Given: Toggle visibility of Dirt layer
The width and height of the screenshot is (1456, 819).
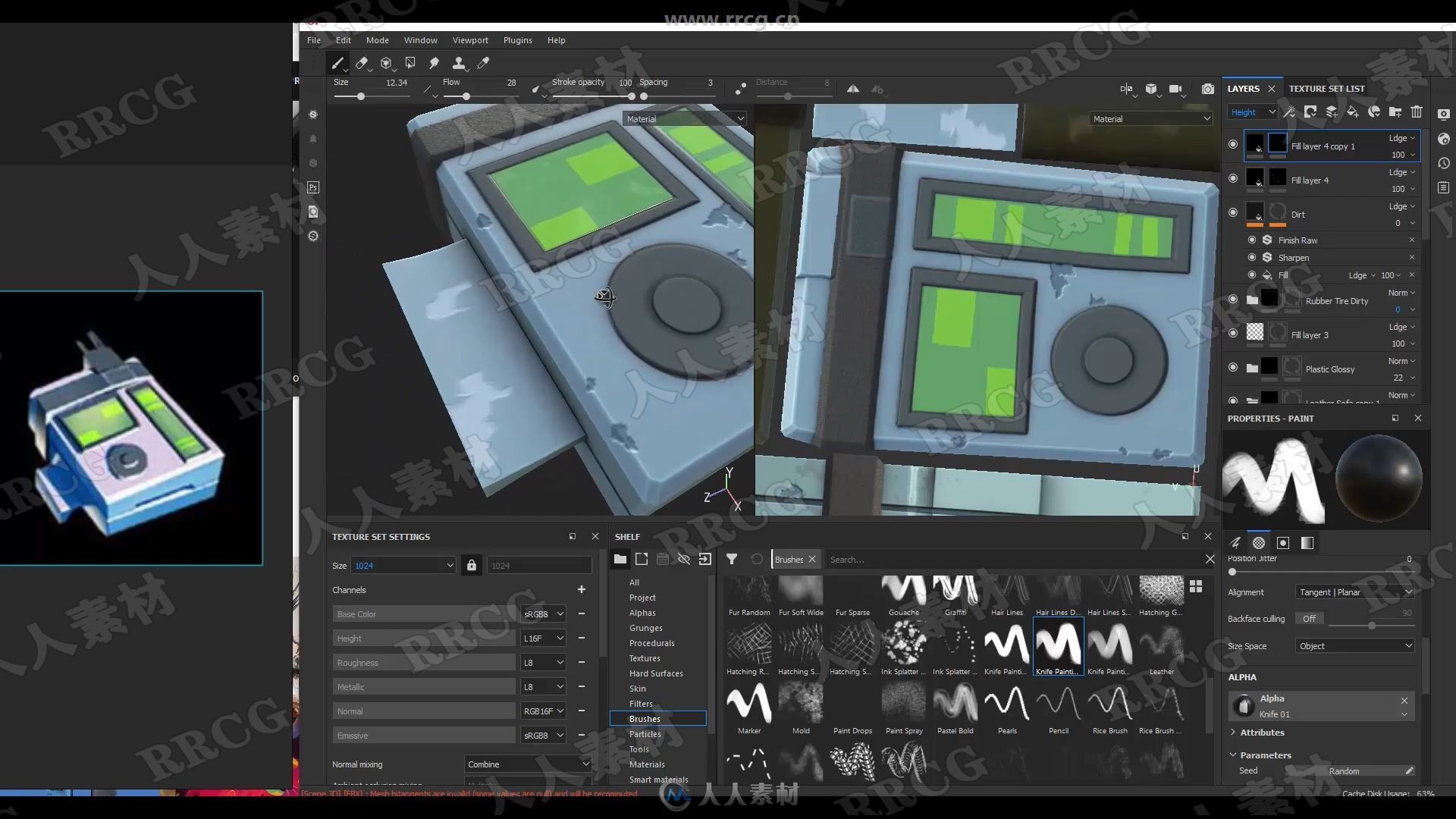Looking at the screenshot, I should pyautogui.click(x=1232, y=213).
